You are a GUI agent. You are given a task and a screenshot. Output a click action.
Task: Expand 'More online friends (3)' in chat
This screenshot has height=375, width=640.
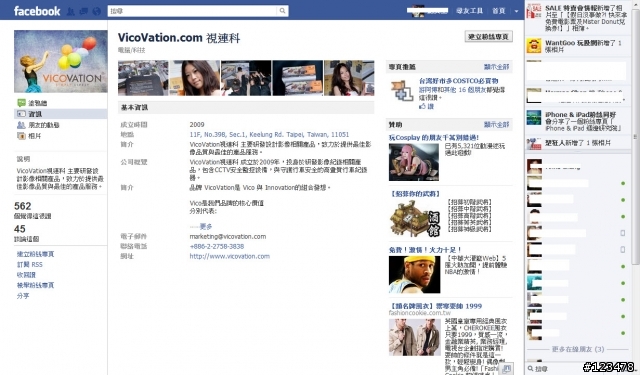click(578, 350)
